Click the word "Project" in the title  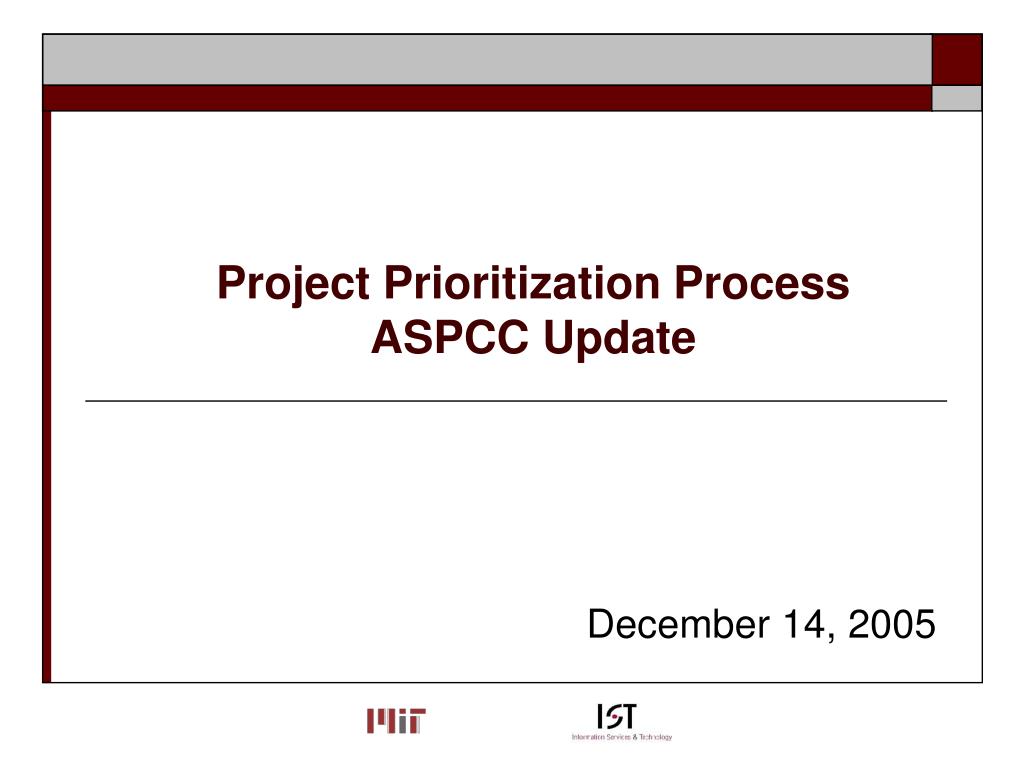coord(291,284)
